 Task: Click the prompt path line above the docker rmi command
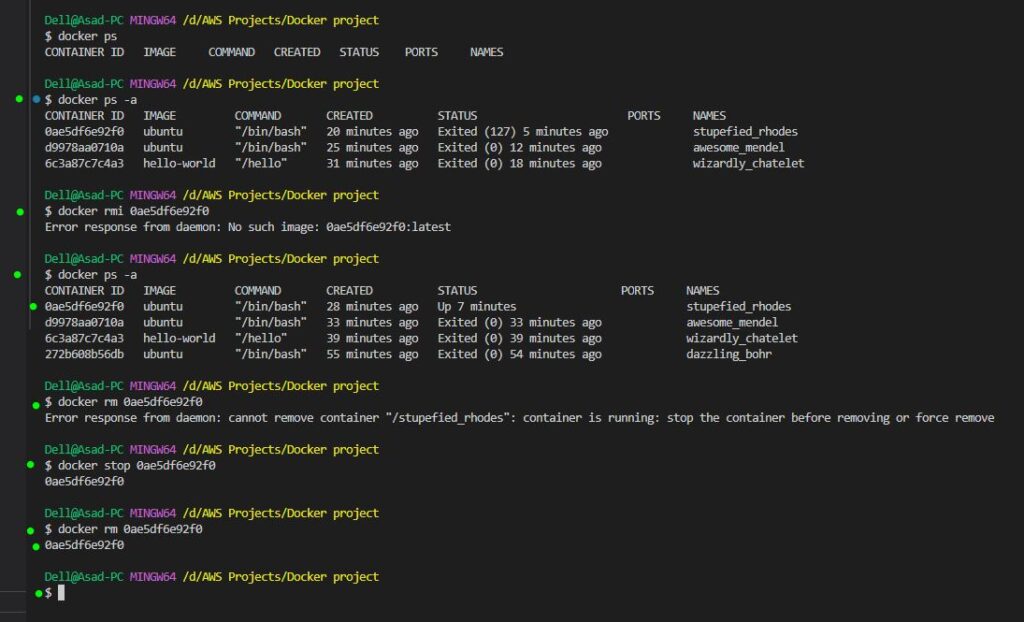coord(212,195)
